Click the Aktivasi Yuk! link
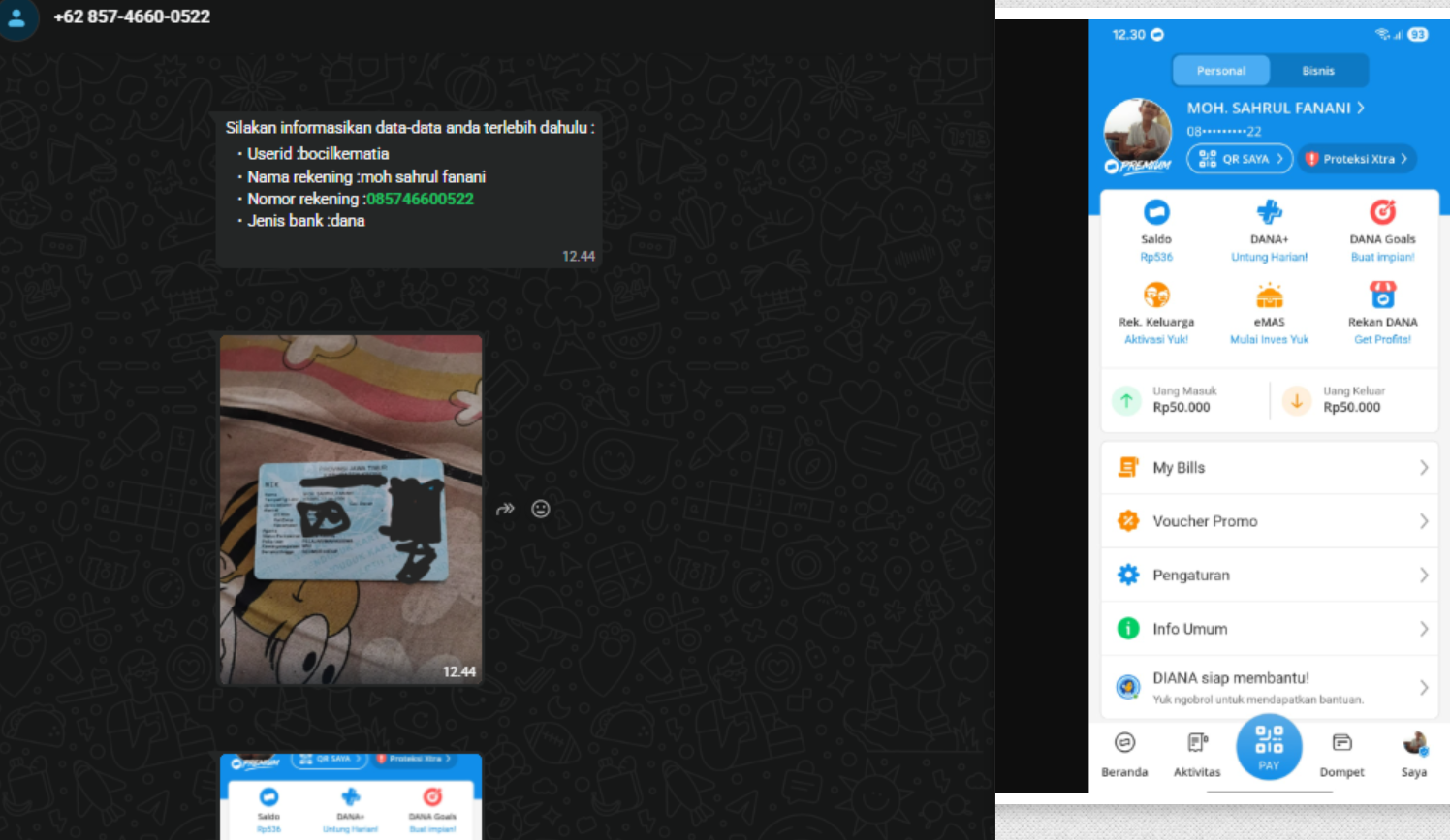 click(1156, 339)
